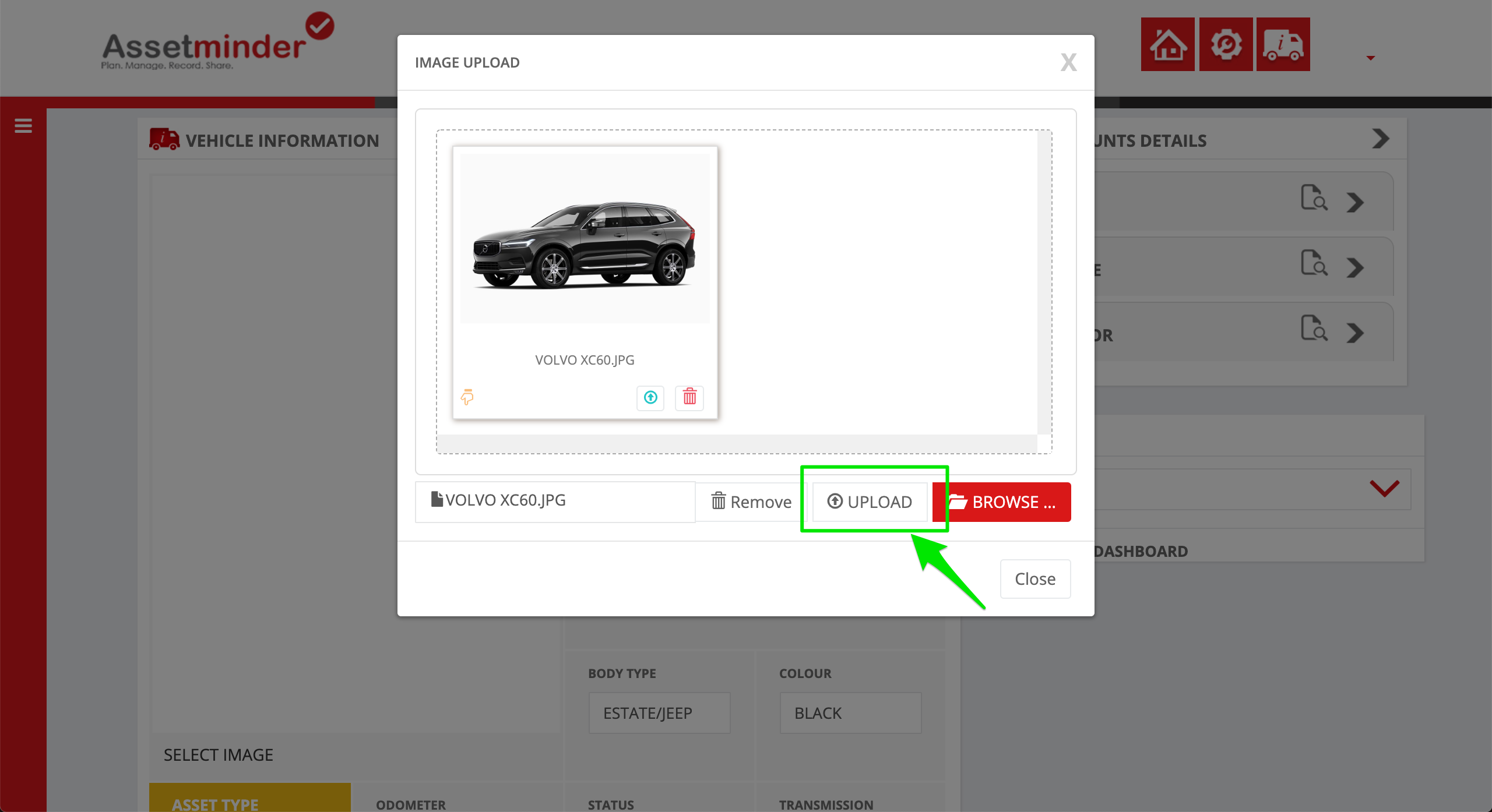Click first row document search icon

pos(1314,197)
